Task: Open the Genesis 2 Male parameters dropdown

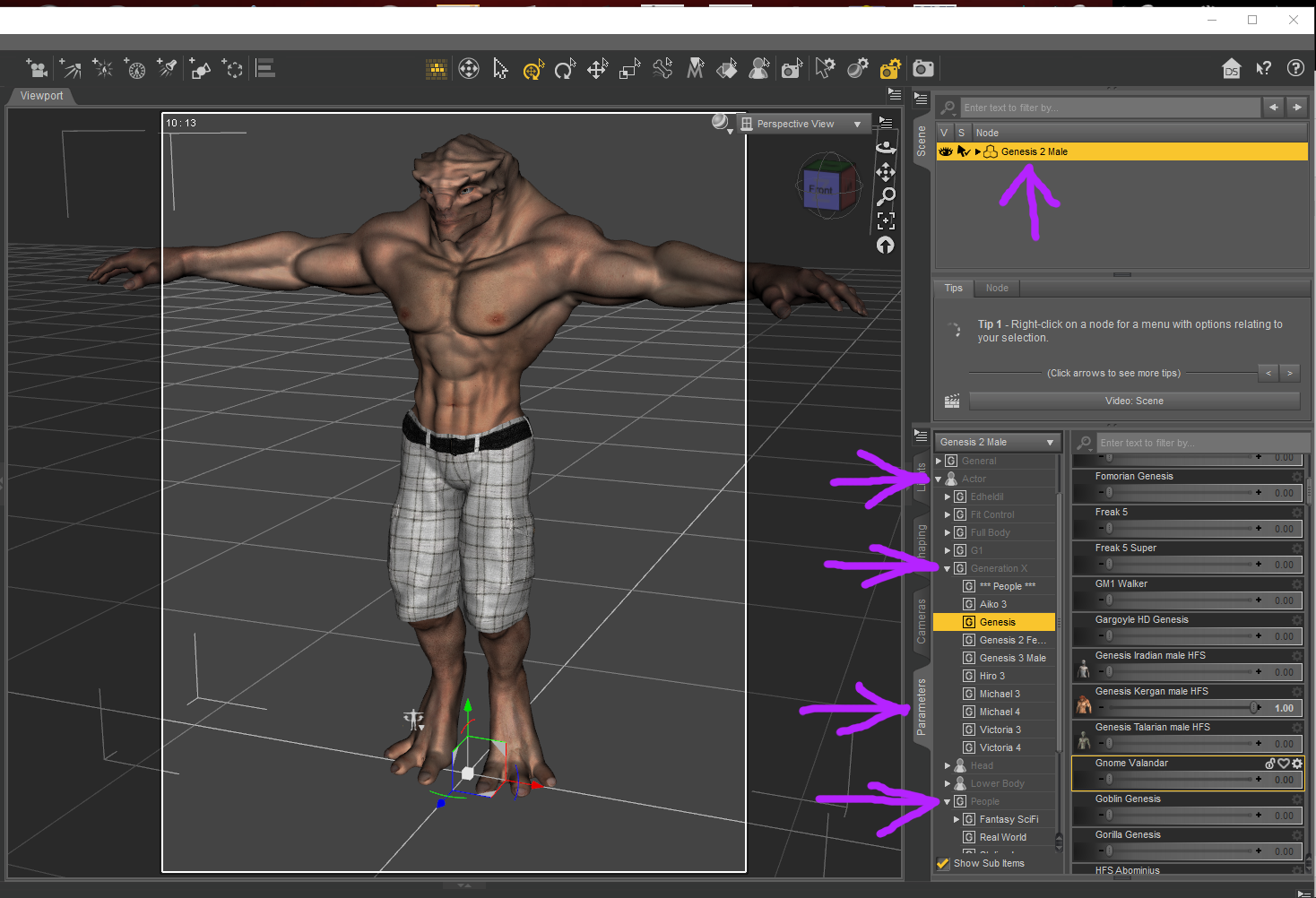Action: coord(998,442)
